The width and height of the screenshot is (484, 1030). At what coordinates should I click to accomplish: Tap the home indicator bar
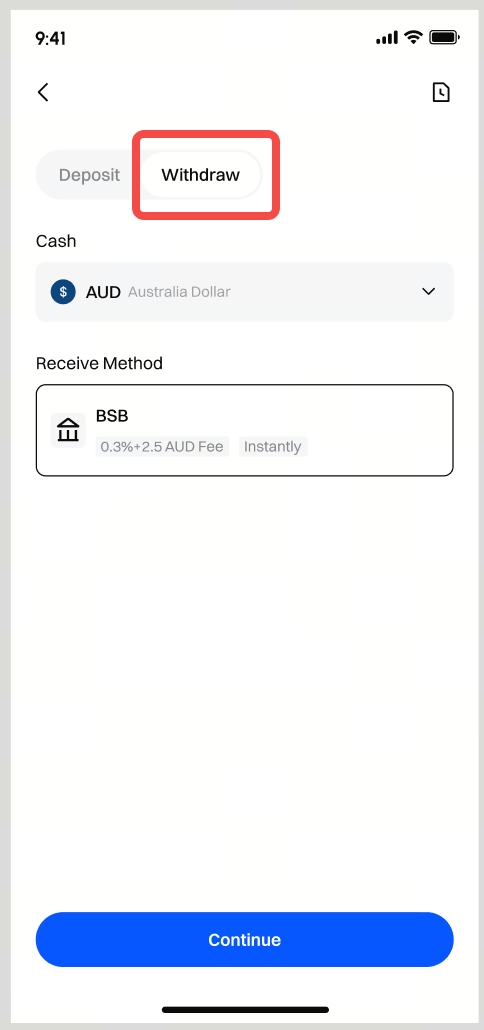coord(245,1010)
